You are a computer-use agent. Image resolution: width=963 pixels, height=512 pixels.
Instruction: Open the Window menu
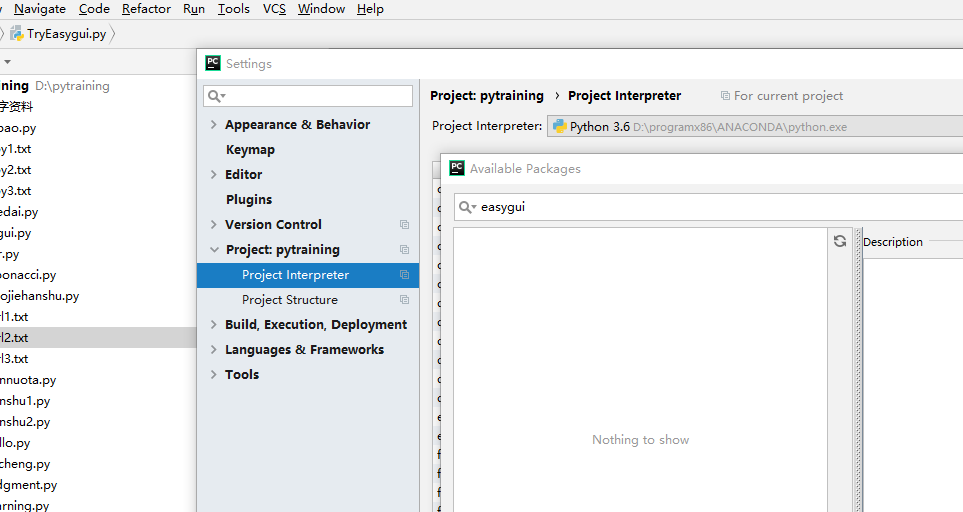coord(321,9)
